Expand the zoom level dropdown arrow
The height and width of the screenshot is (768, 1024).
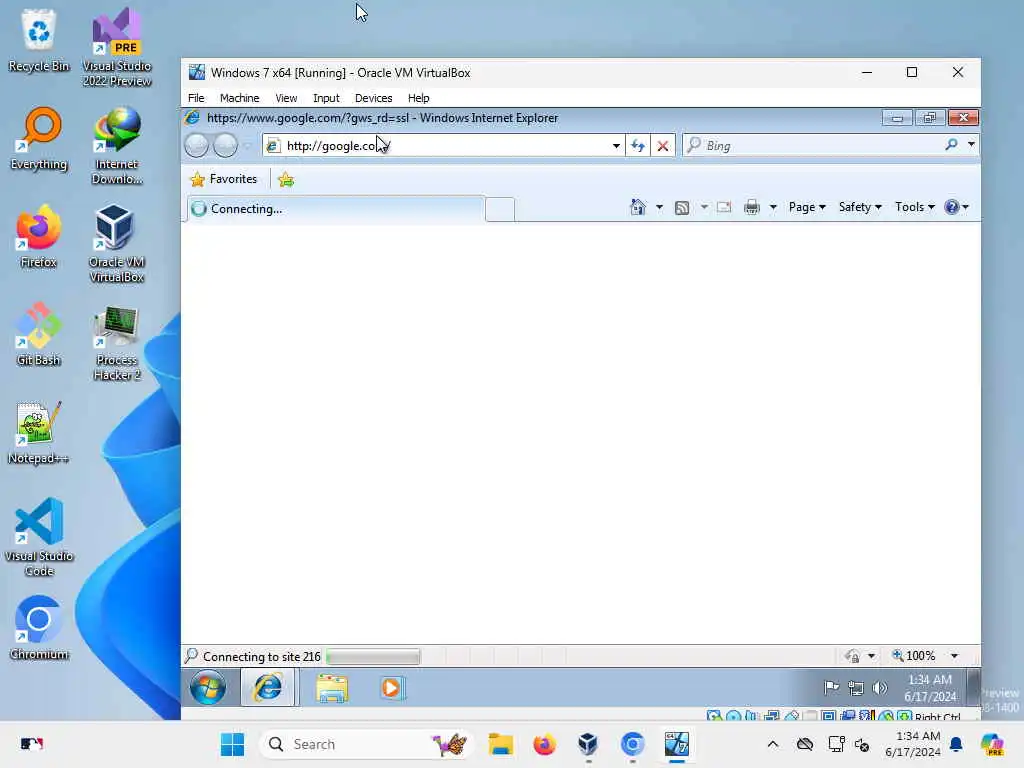pyautogui.click(x=954, y=656)
